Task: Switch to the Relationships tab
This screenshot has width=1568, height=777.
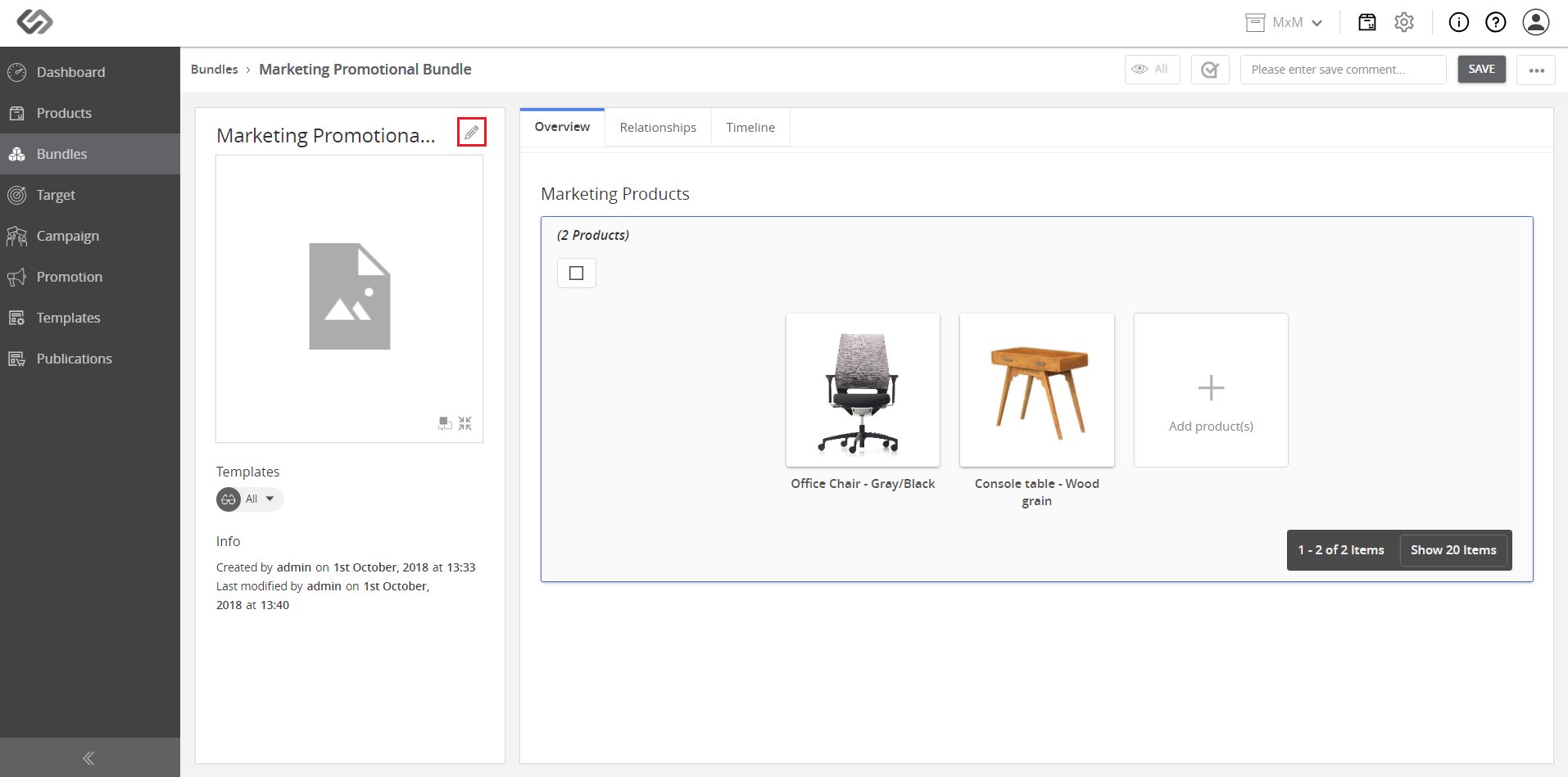Action: (x=658, y=128)
